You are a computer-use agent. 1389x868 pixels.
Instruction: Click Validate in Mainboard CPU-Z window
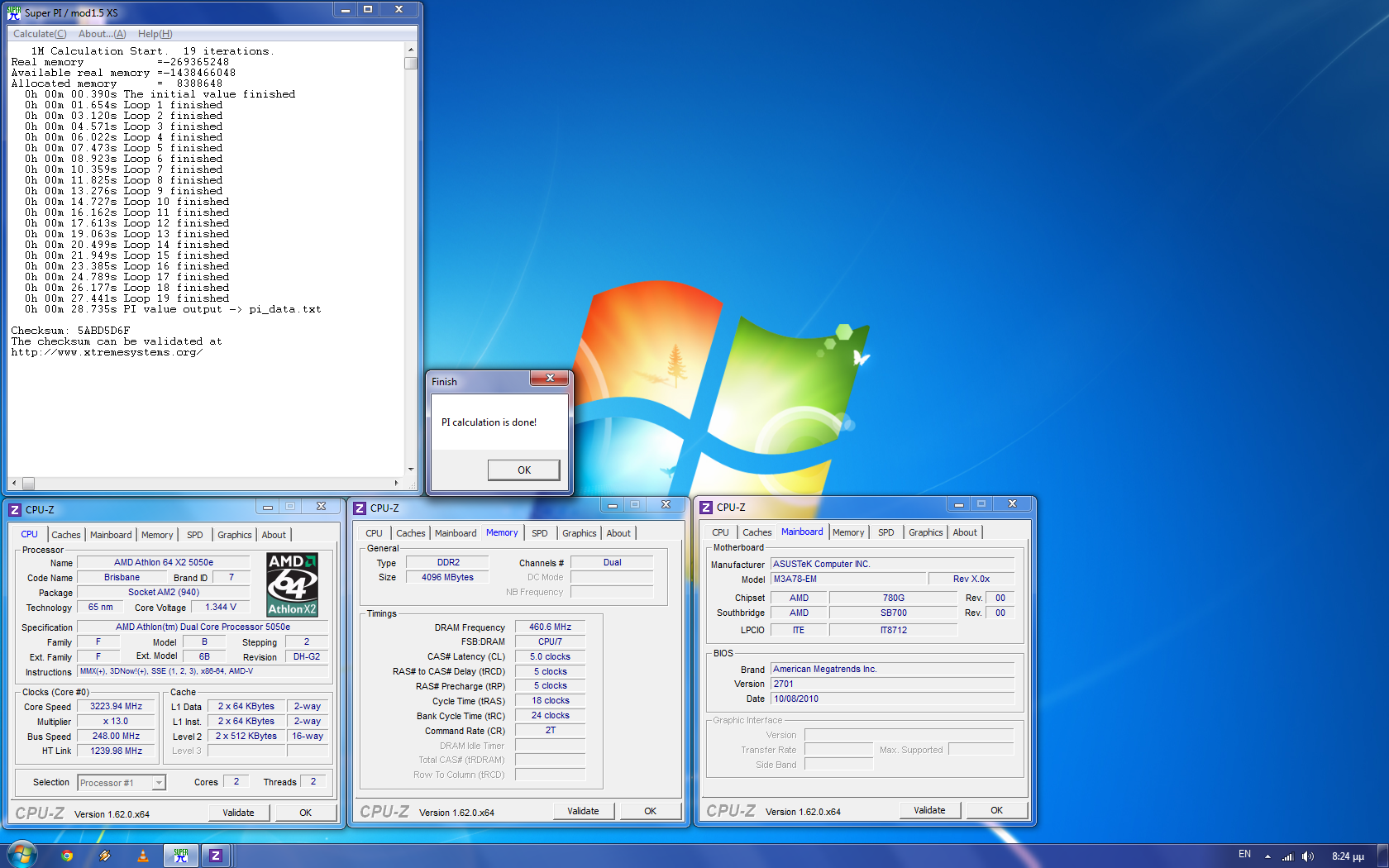point(929,810)
